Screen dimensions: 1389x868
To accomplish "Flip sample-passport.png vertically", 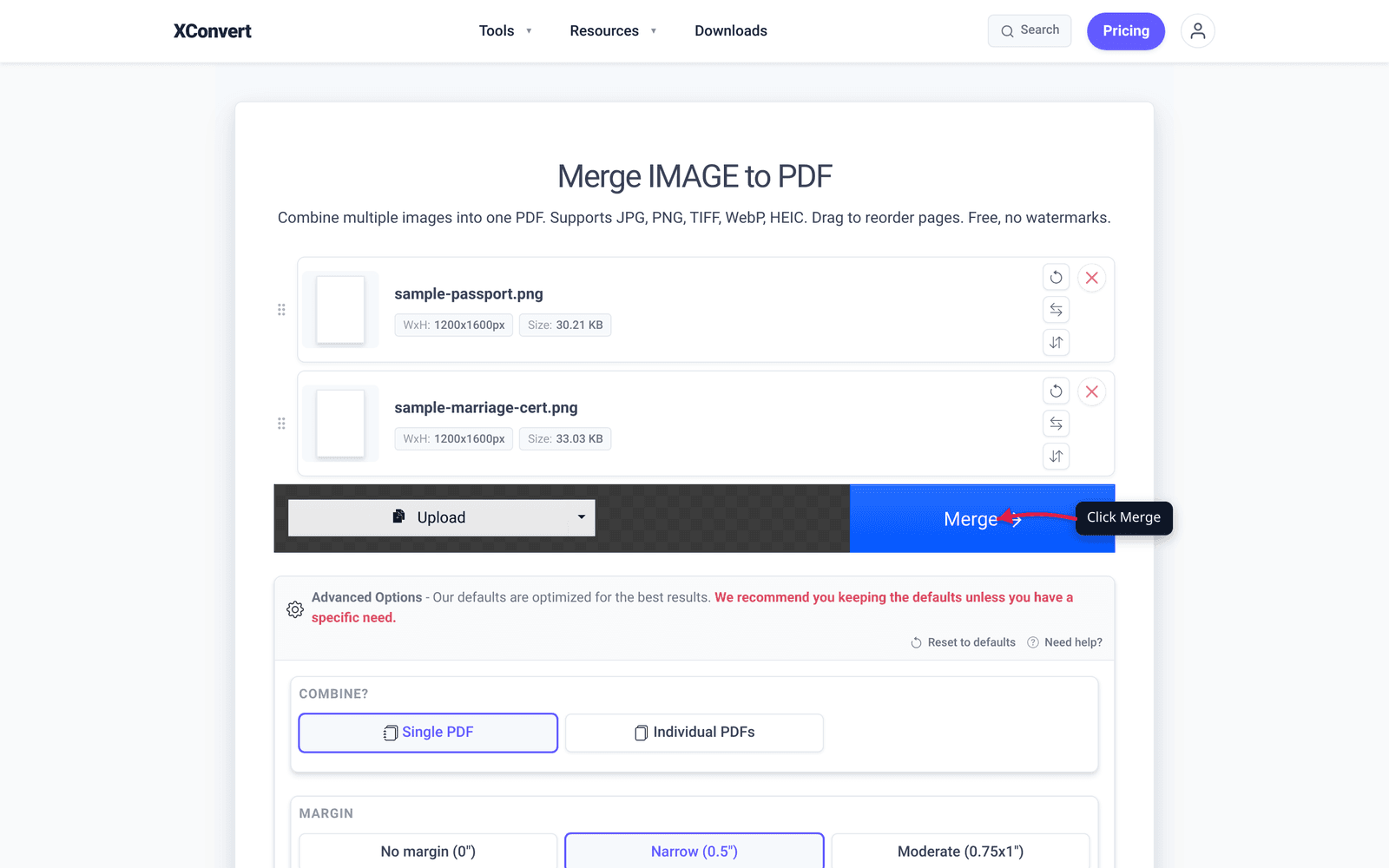I will tap(1056, 342).
